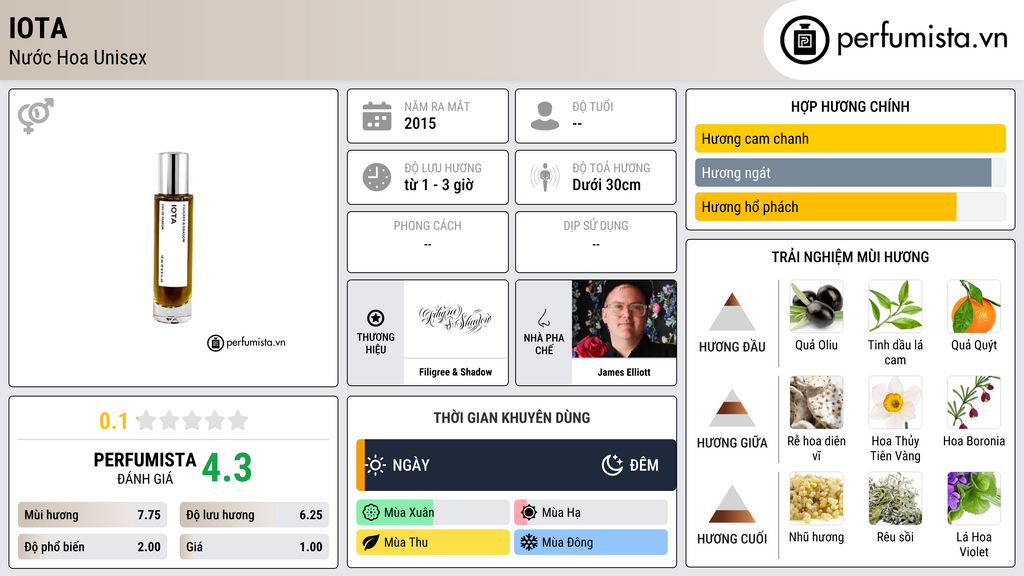Screen dimensions: 1024x576
Task: Click the Hợp Hương Chính heading
Action: 850,106
